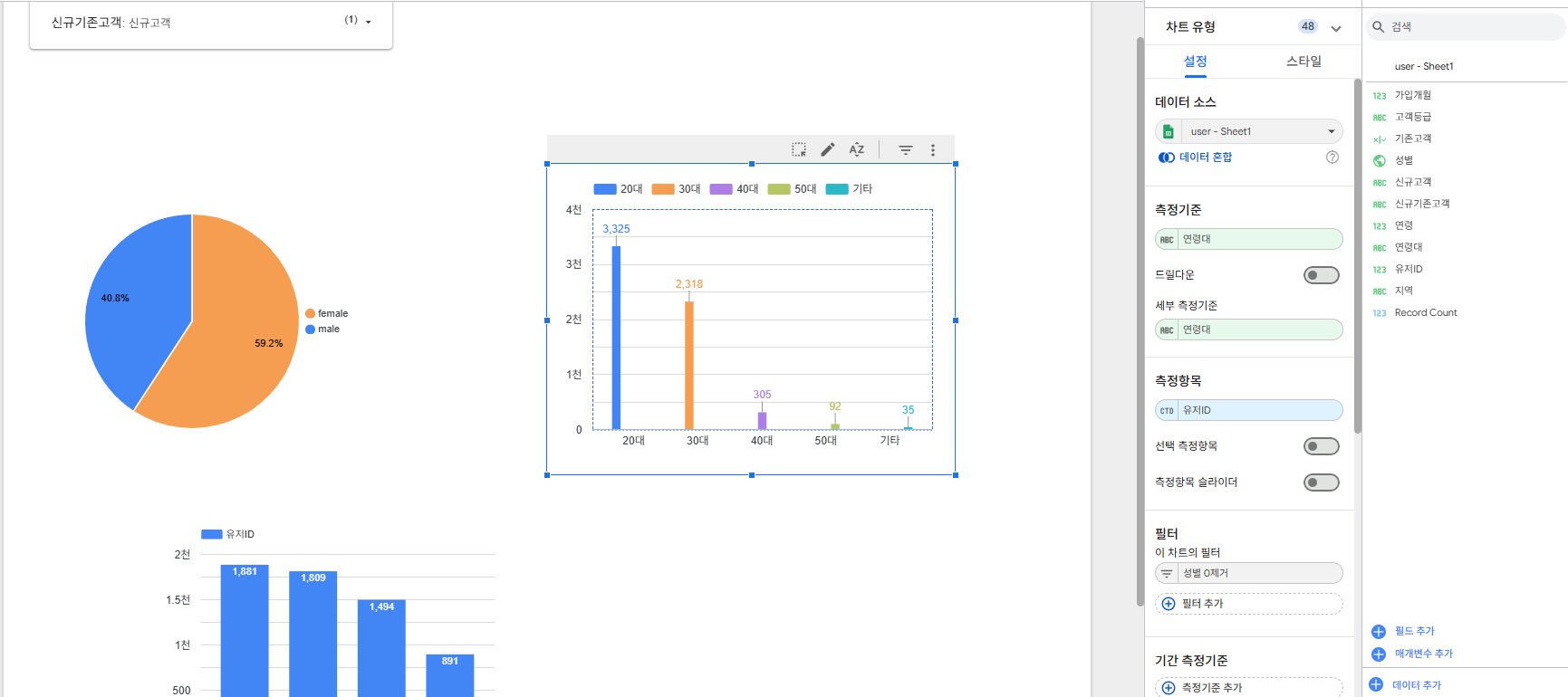Click the globe type icon beside 성별
This screenshot has width=1568, height=697.
click(x=1380, y=161)
